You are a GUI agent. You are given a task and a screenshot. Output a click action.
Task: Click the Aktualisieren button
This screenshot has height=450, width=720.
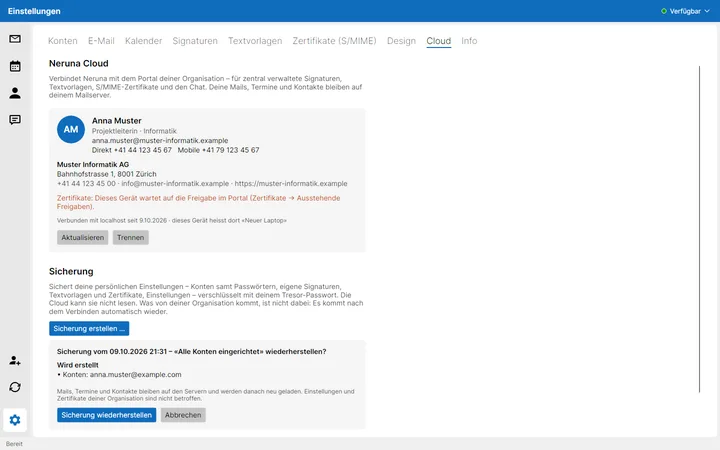point(83,237)
